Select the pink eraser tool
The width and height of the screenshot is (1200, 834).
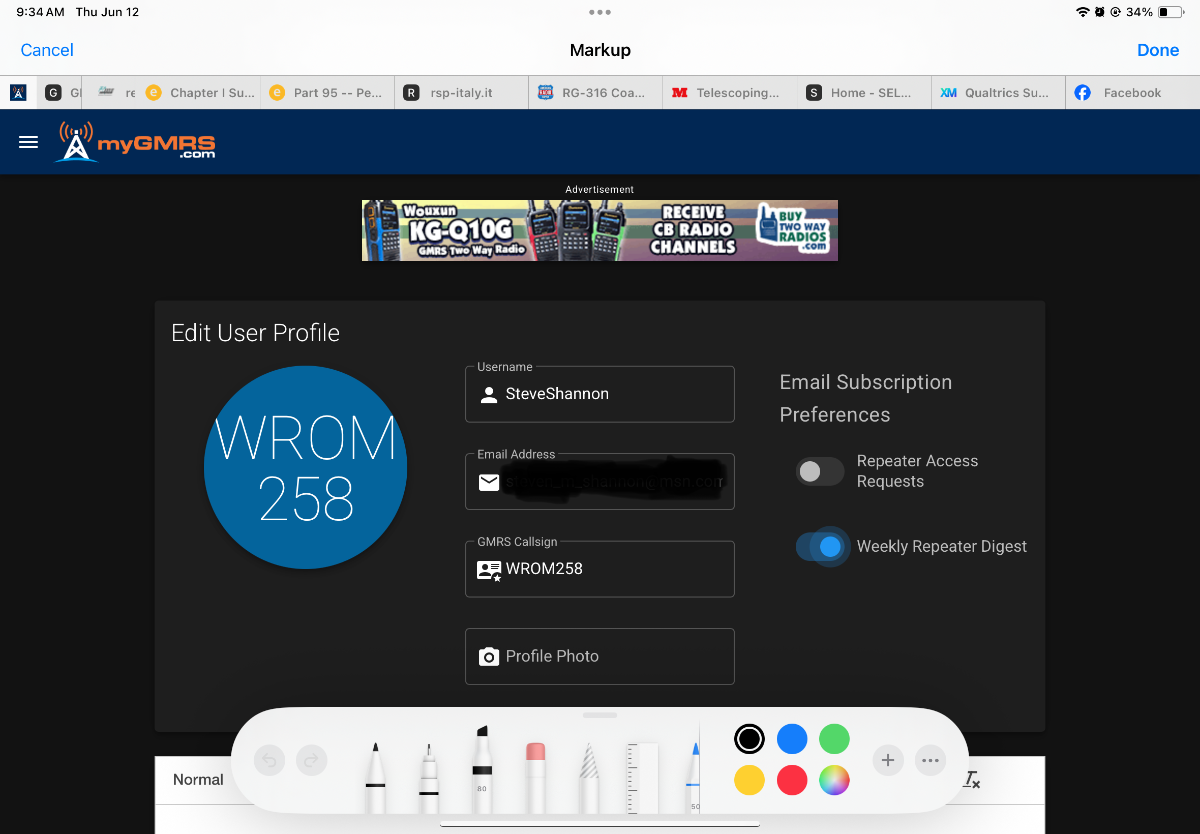(x=535, y=775)
